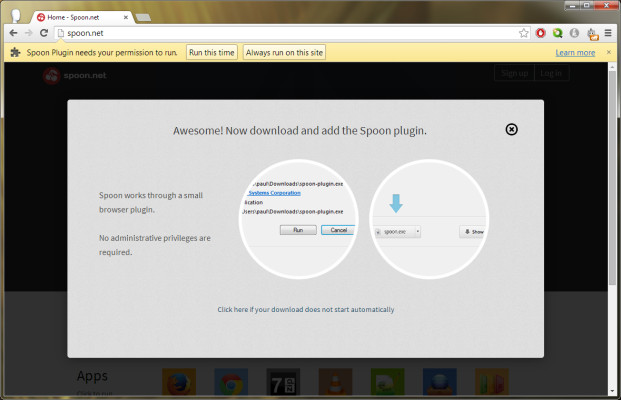Click the Sign up button
The width and height of the screenshot is (621, 400).
(x=514, y=73)
